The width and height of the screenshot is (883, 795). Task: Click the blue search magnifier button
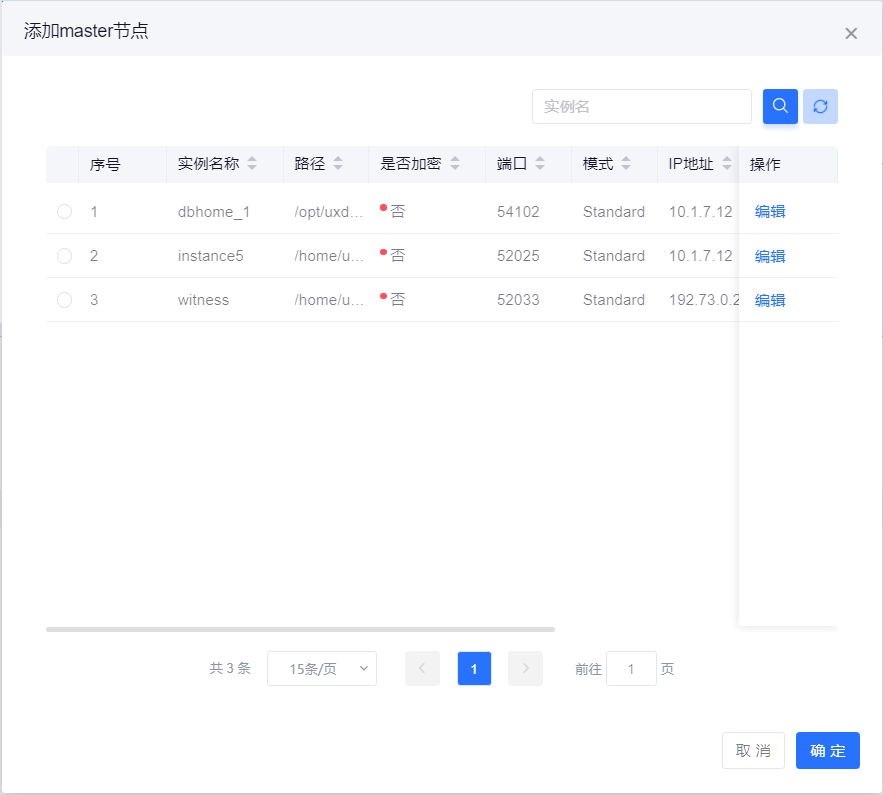tap(780, 106)
